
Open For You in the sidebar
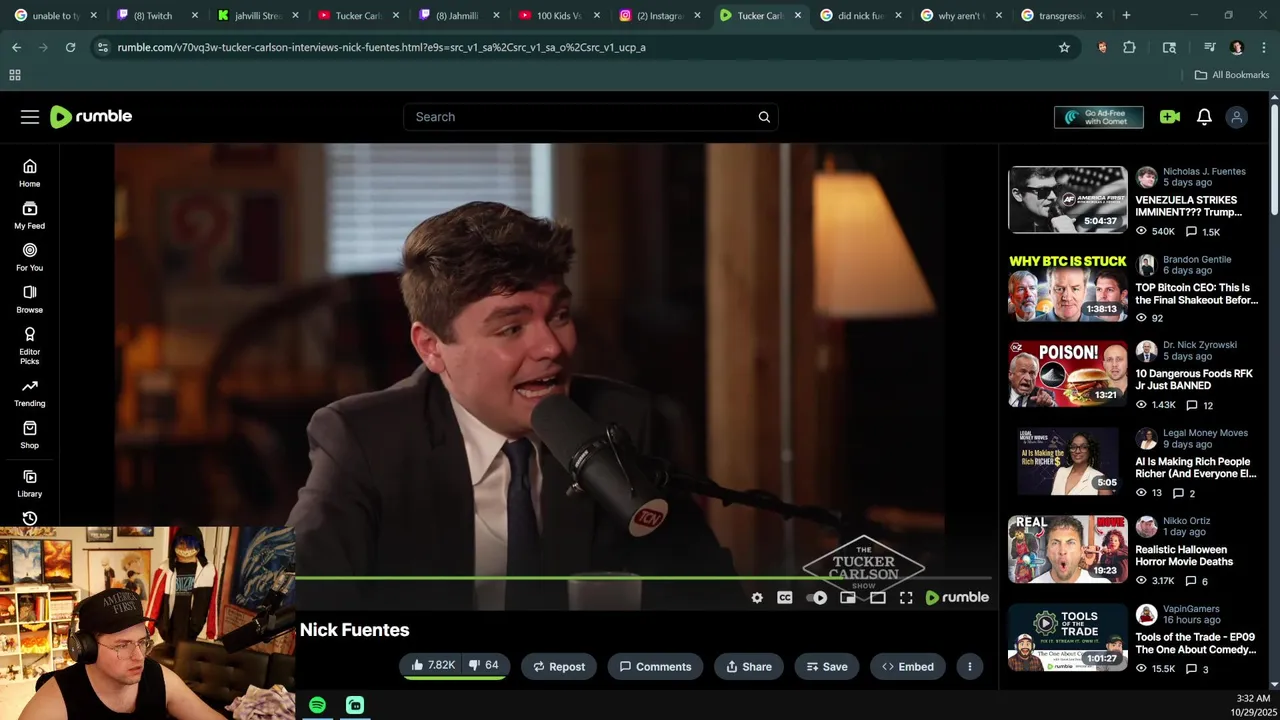[30, 257]
